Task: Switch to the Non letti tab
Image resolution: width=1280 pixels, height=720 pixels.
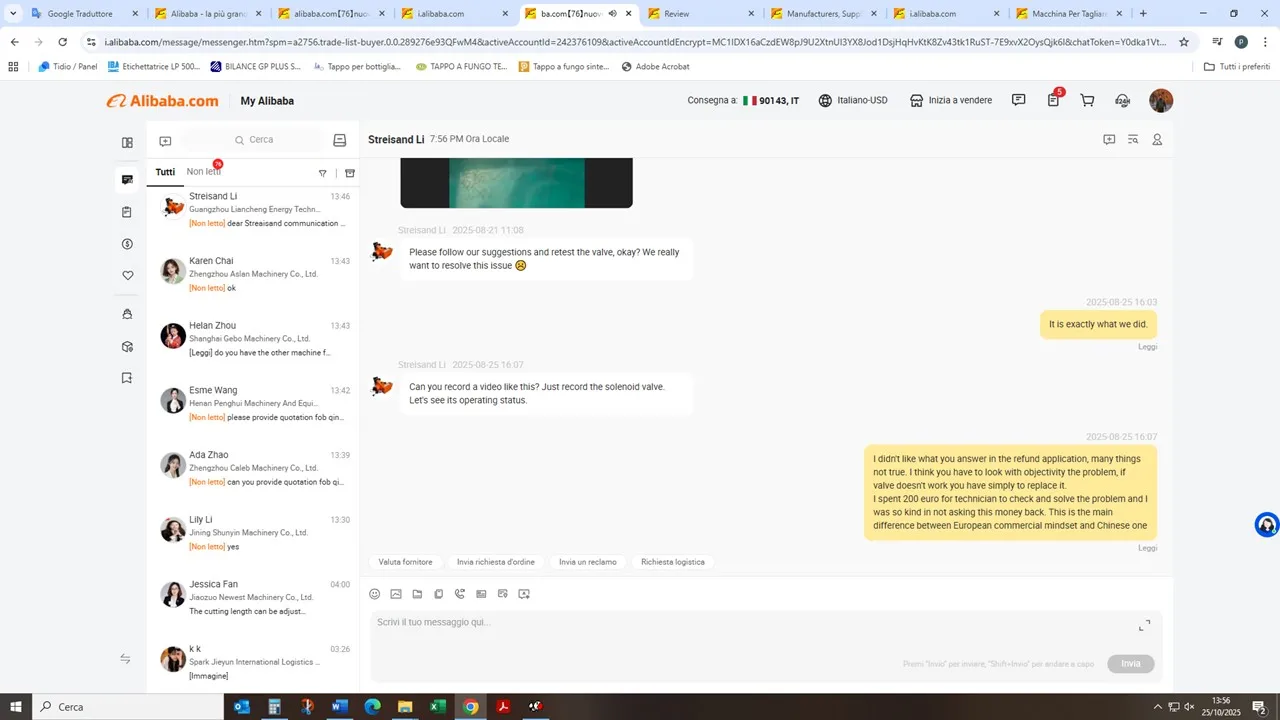Action: pyautogui.click(x=203, y=172)
